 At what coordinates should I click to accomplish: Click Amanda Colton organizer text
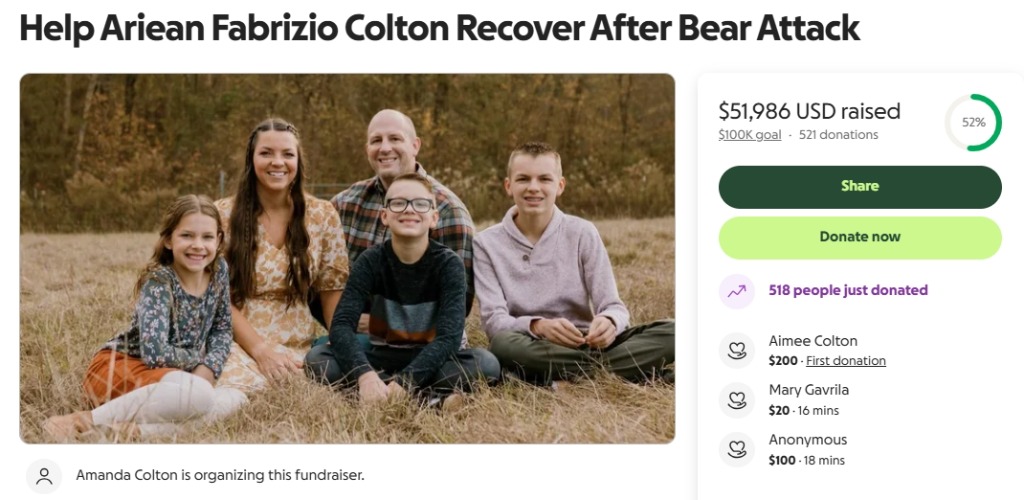220,475
